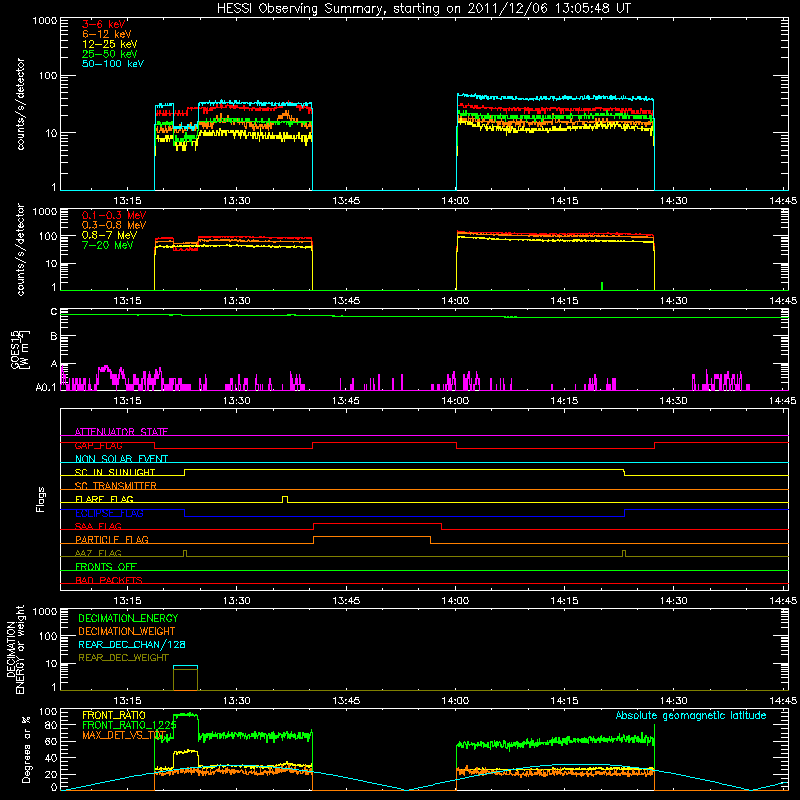Pick the 50-100 keV legend label
The height and width of the screenshot is (800, 800).
click(x=113, y=64)
